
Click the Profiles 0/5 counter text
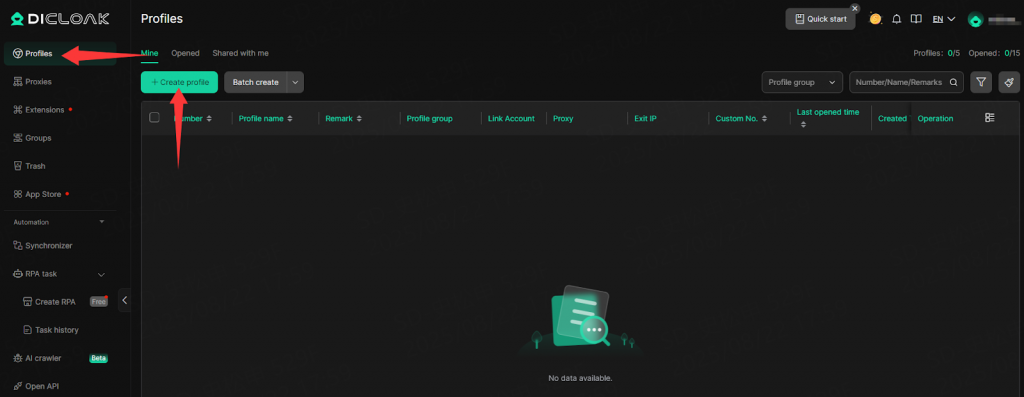click(936, 53)
